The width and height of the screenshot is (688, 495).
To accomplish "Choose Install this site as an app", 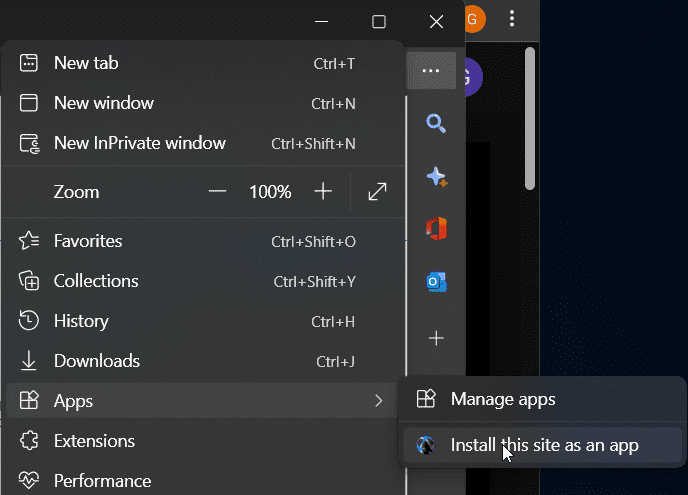I will (543, 445).
